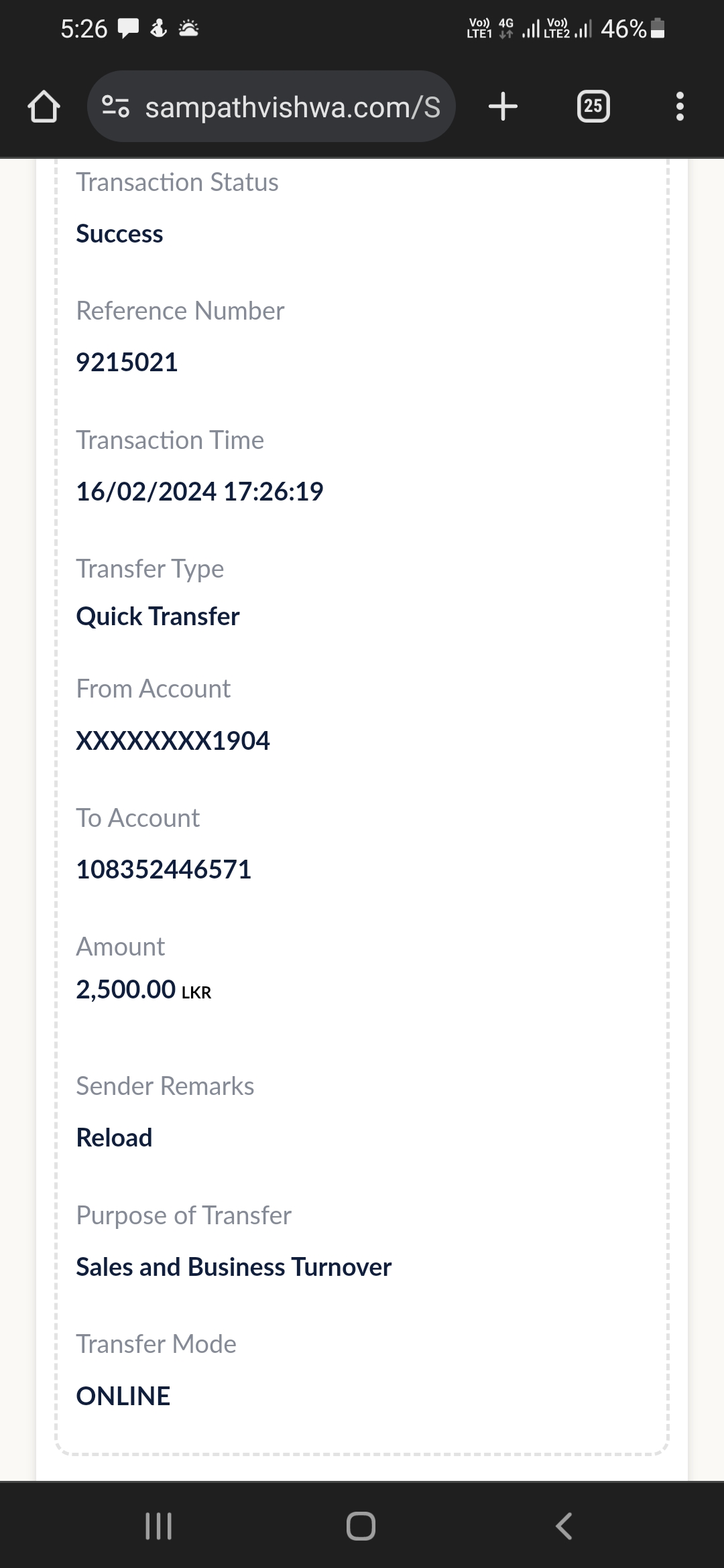Open the browser three-dot menu

point(680,107)
